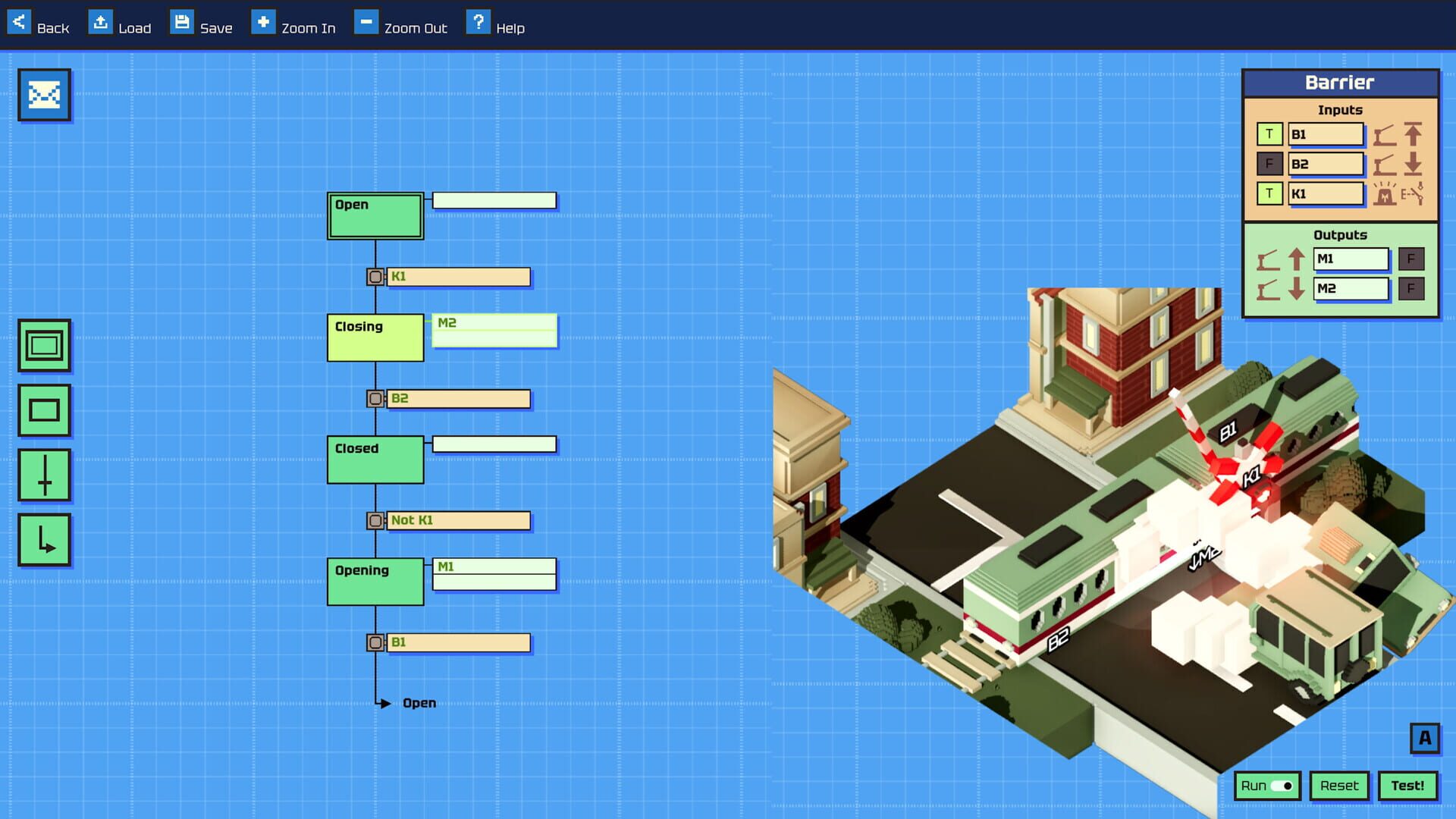Toggle the Run switch
Screen dimensions: 1456x819
coord(1282,786)
